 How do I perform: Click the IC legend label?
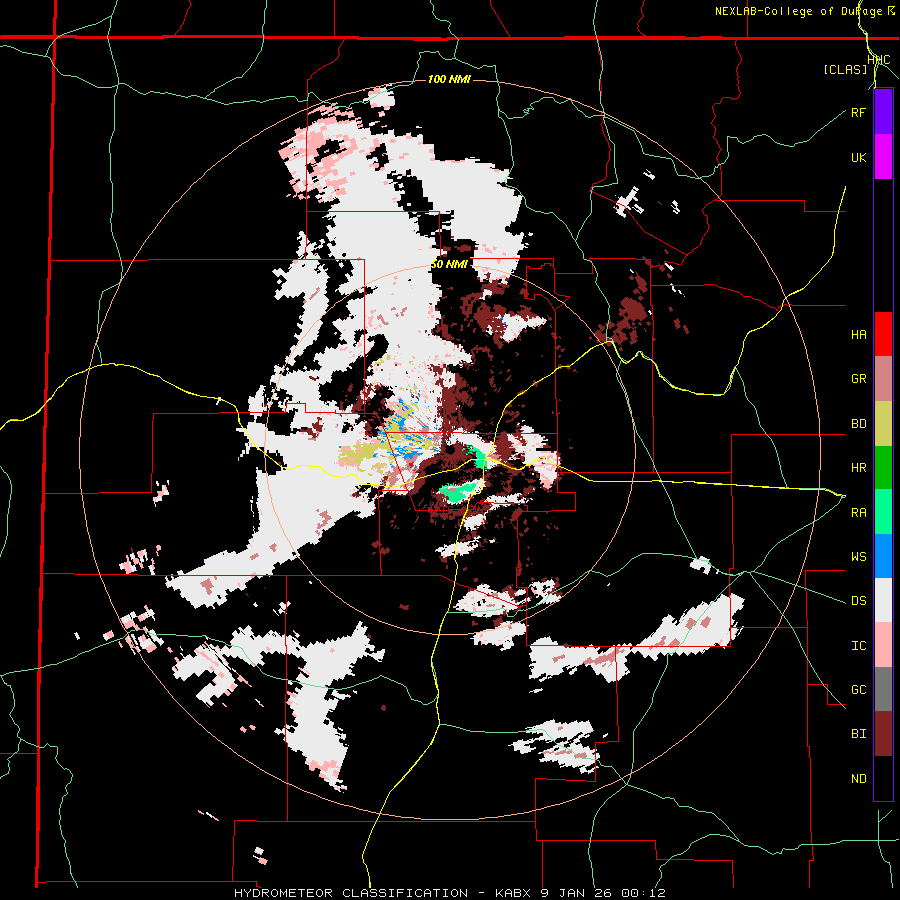pyautogui.click(x=859, y=646)
